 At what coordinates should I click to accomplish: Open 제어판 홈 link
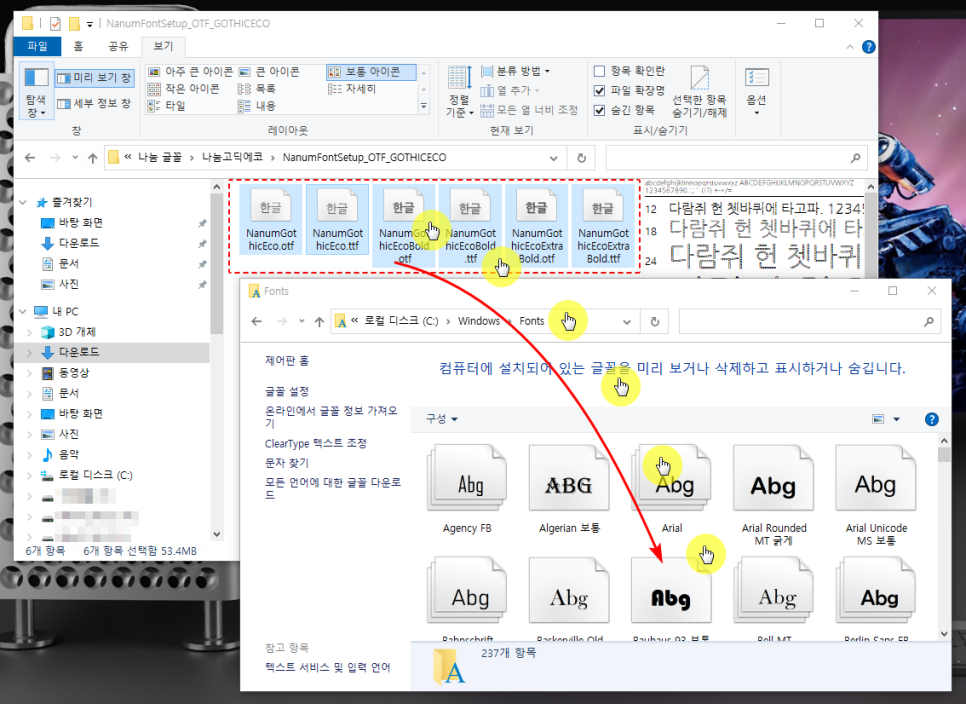click(x=287, y=361)
